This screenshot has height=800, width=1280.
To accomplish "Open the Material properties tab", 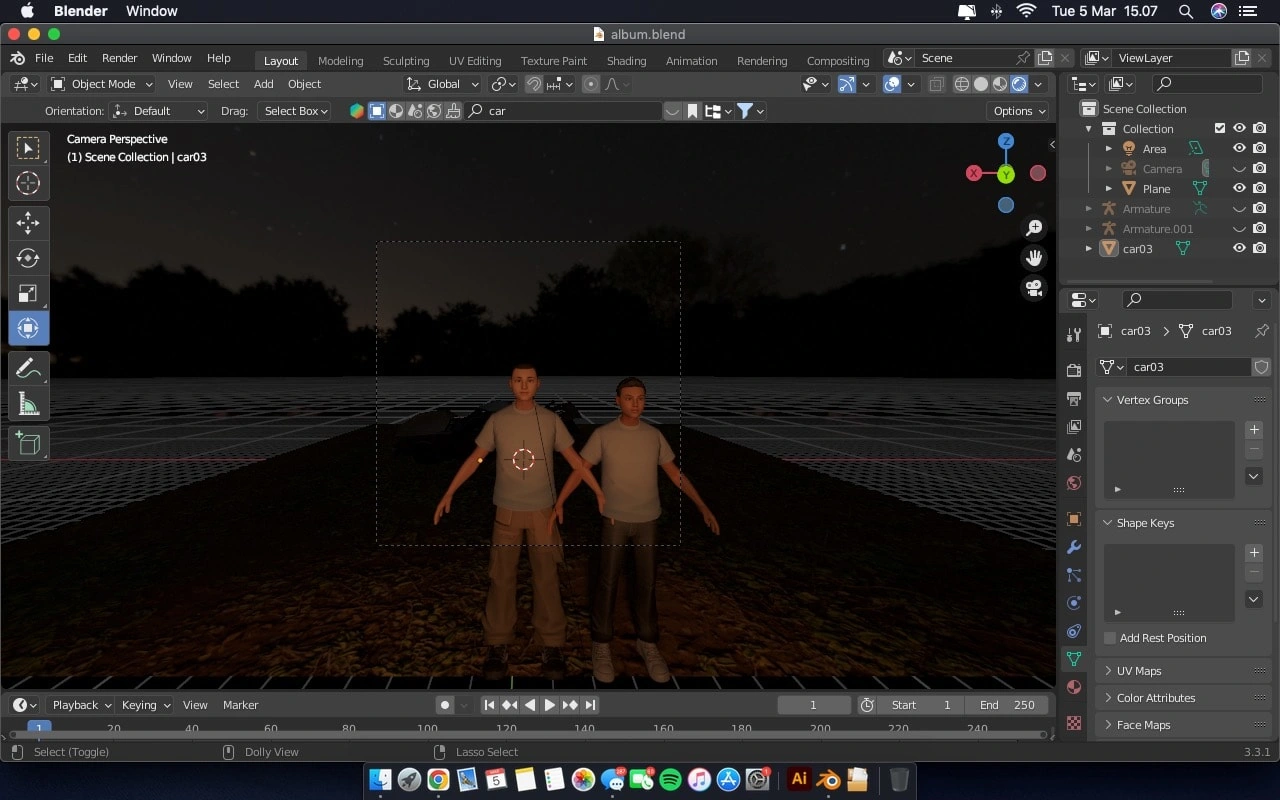I will tap(1074, 687).
